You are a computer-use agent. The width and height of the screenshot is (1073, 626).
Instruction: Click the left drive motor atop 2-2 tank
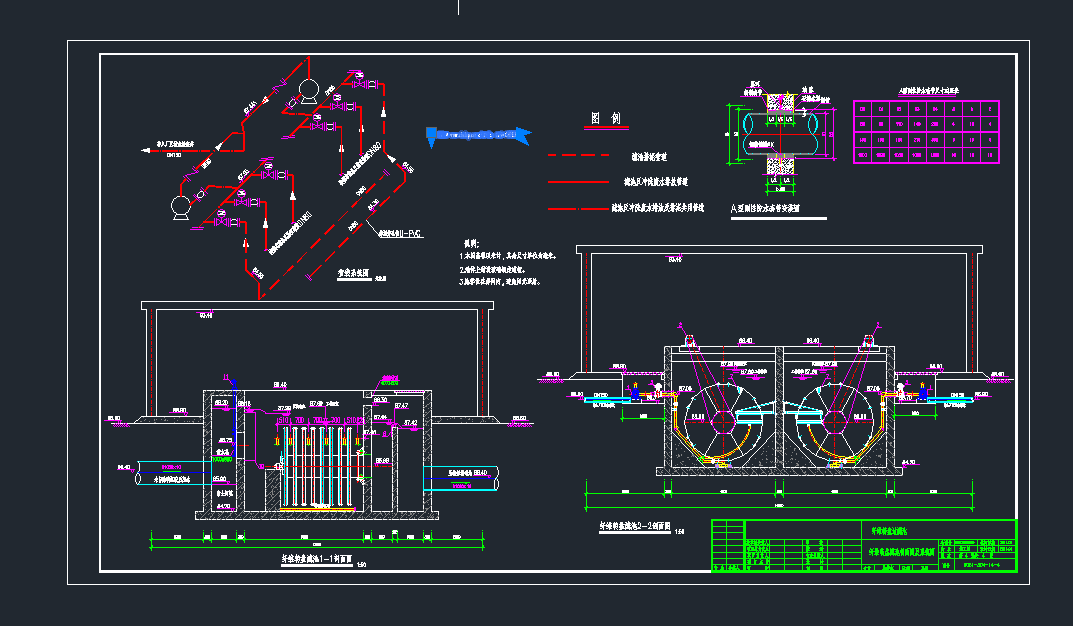point(690,340)
